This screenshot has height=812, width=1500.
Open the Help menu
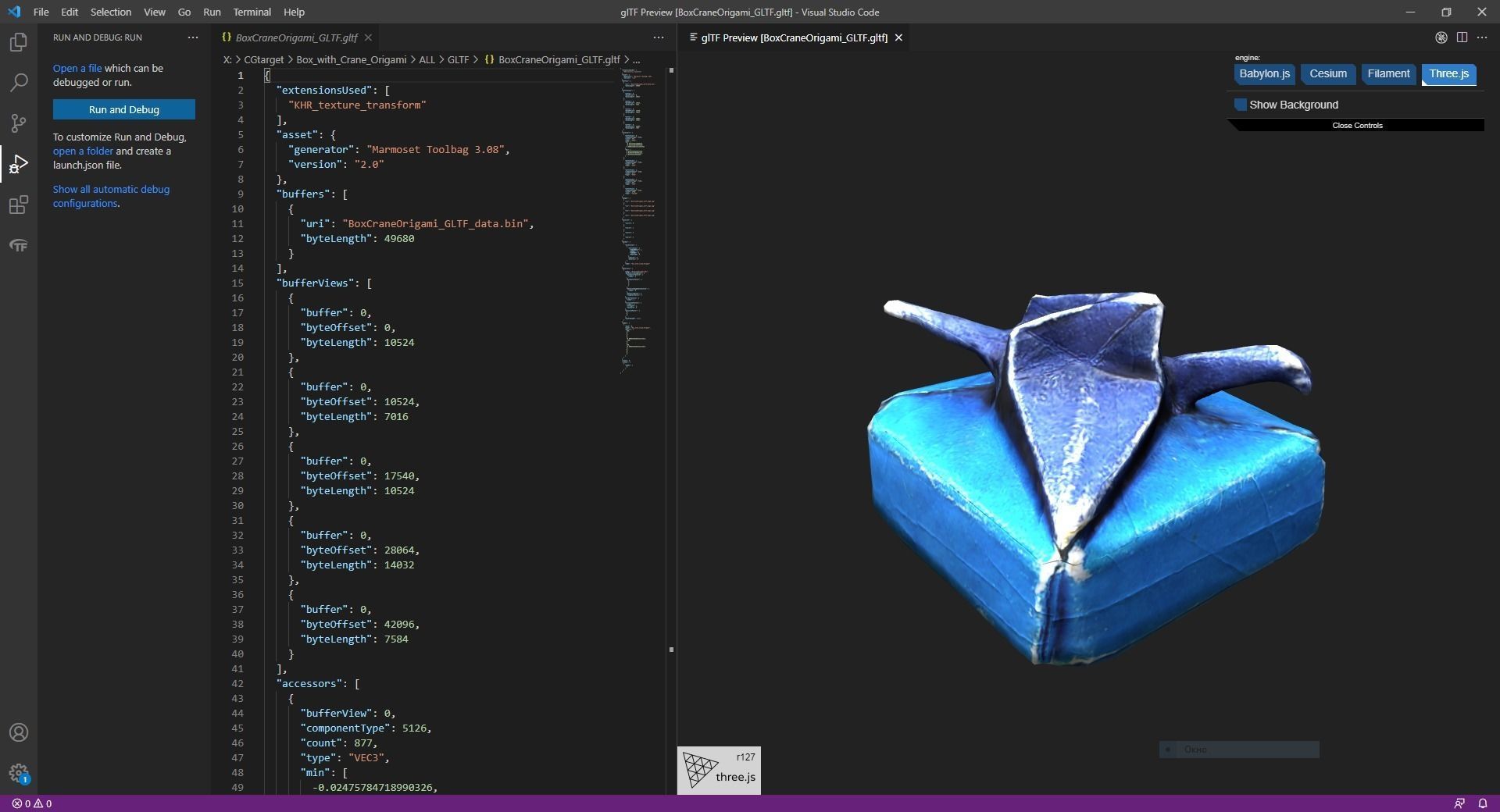(295, 12)
